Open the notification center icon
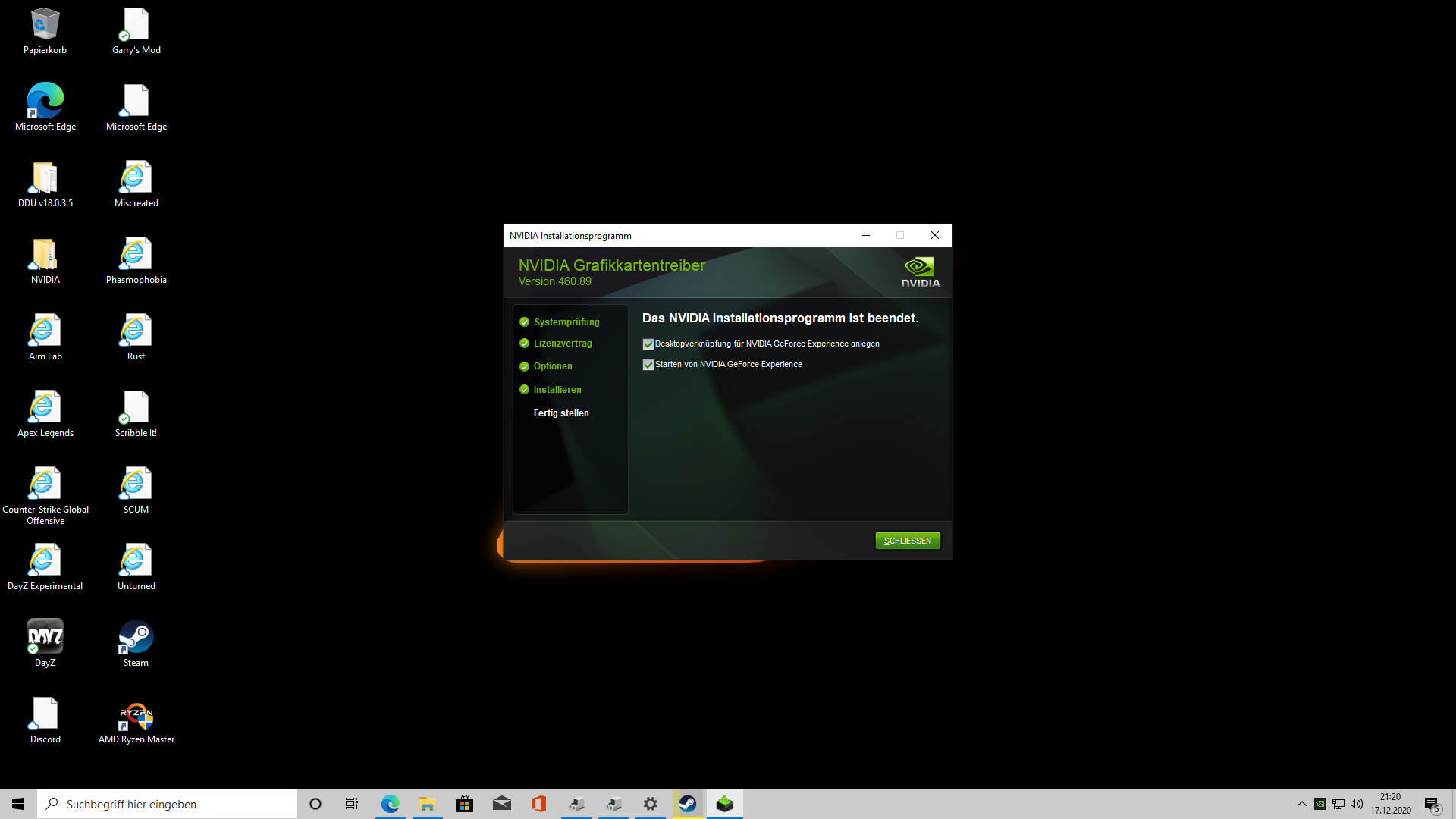 pos(1432,804)
